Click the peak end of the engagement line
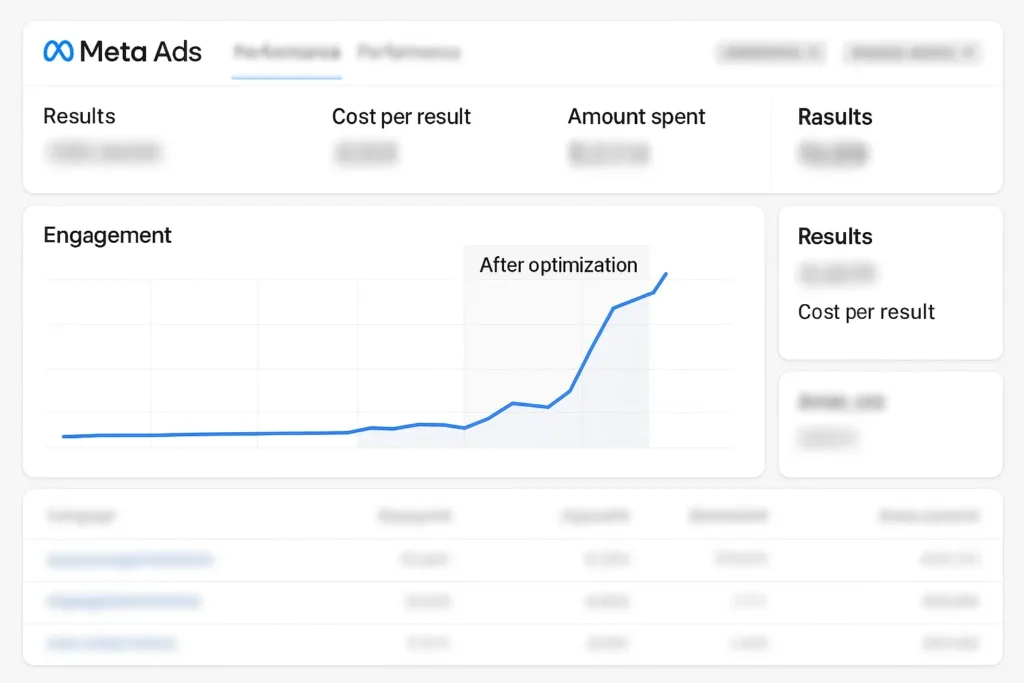 (666, 273)
